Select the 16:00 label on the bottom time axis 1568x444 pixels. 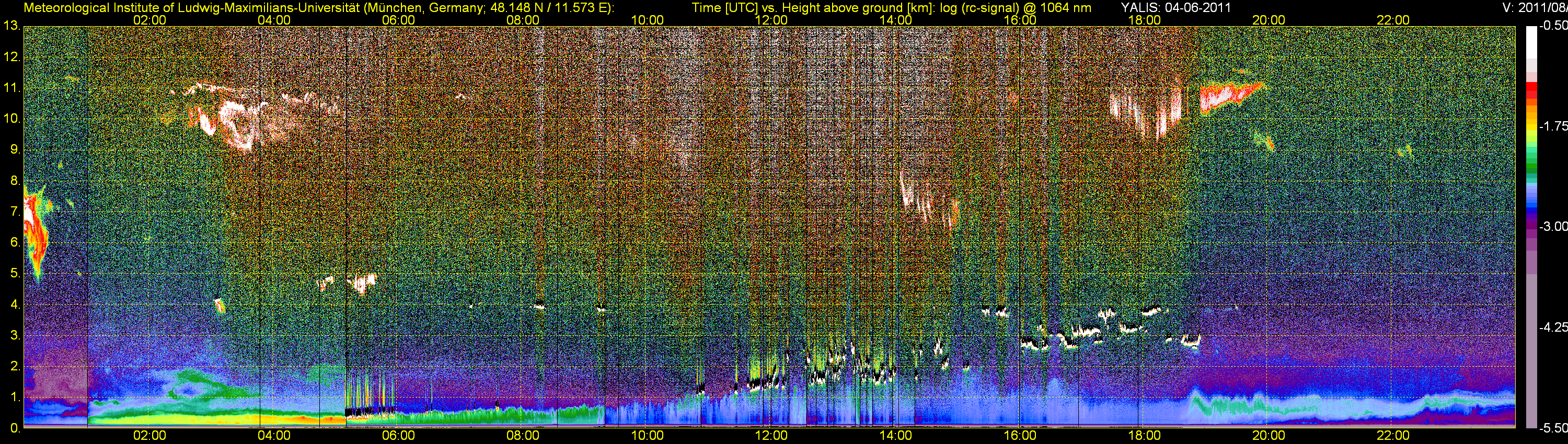[1020, 436]
